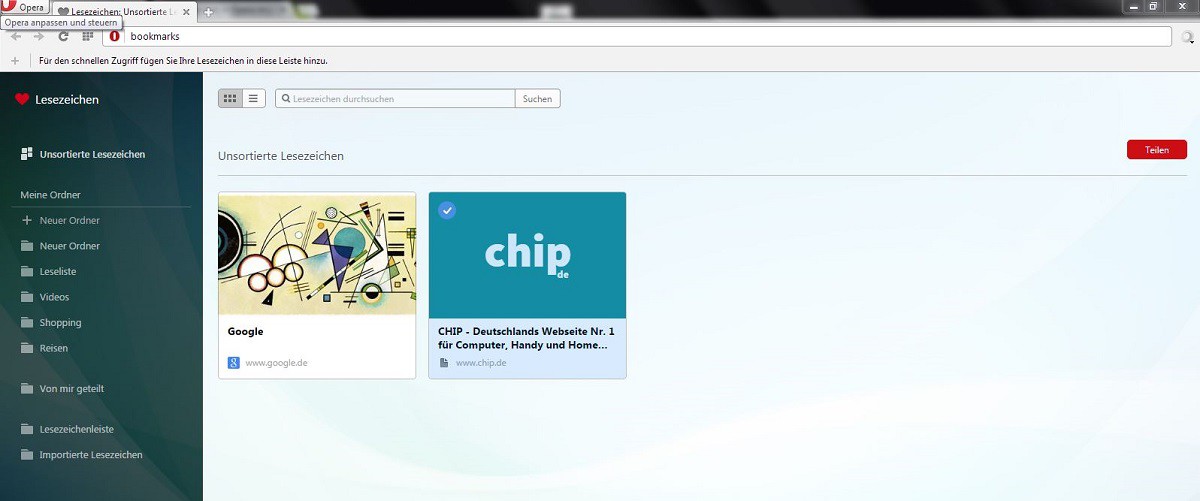1200x501 pixels.
Task: Open the Leseliste folder
Action: pyautogui.click(x=57, y=271)
